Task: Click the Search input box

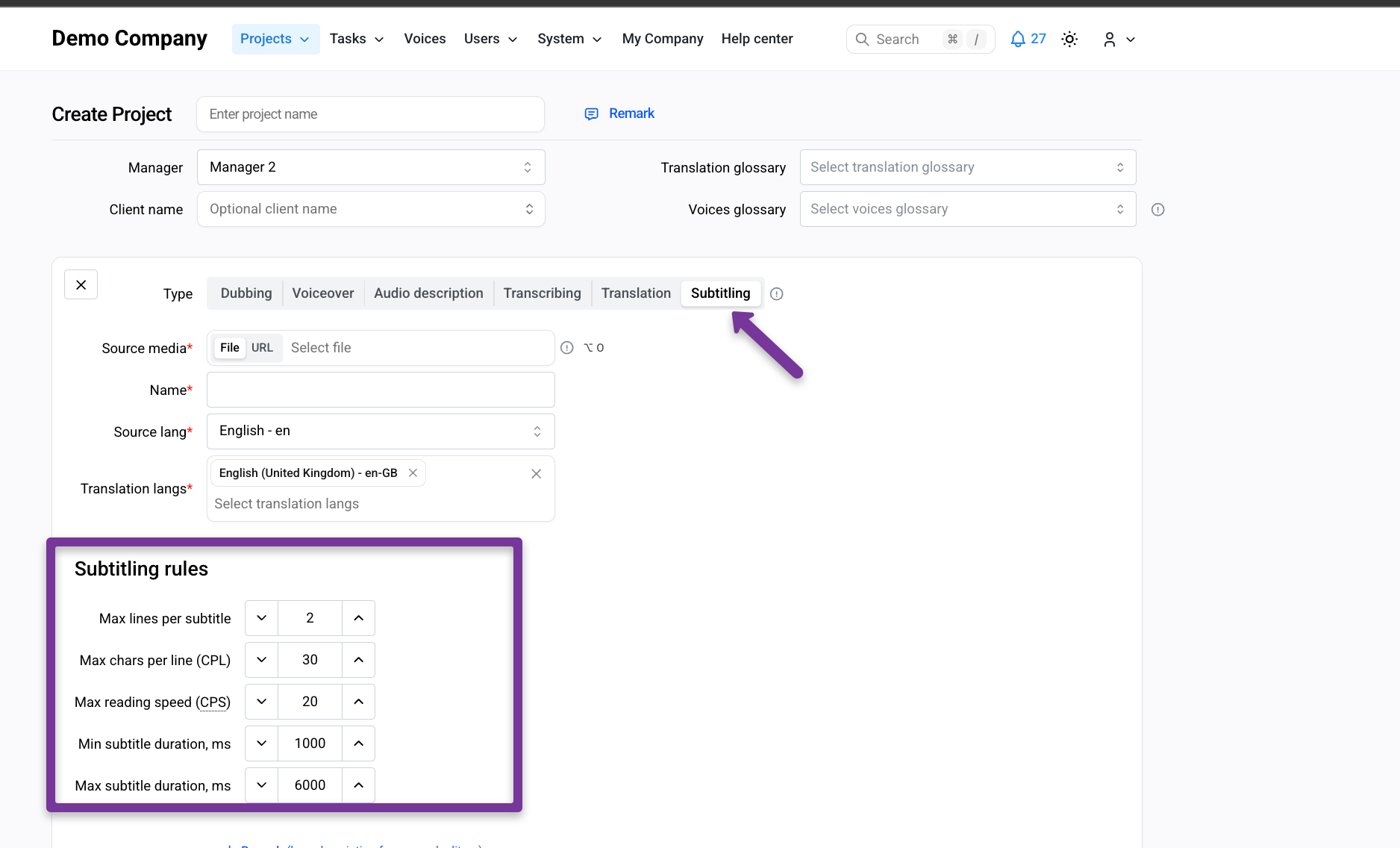Action: click(921, 40)
